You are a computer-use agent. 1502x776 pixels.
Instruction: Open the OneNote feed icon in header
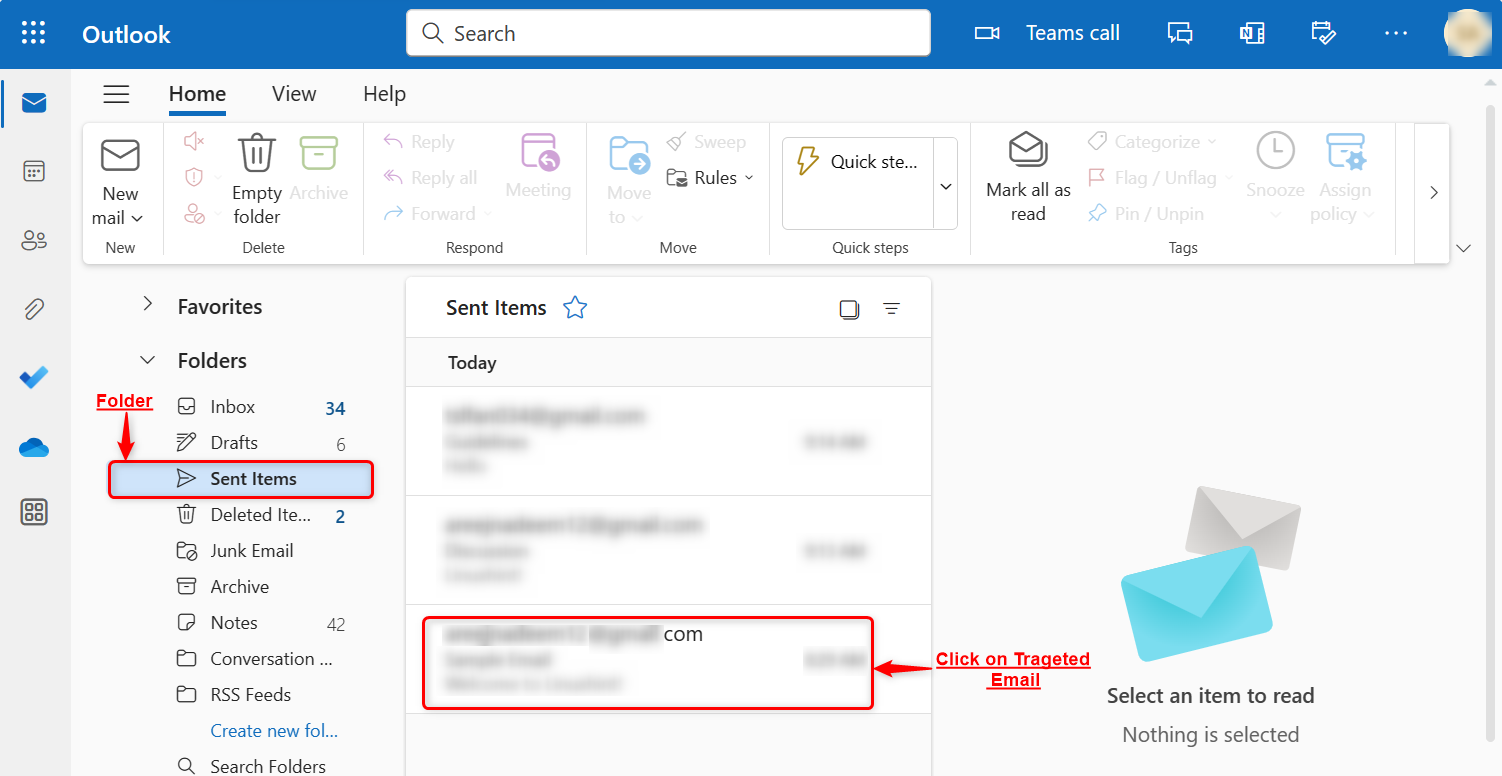click(x=1252, y=33)
